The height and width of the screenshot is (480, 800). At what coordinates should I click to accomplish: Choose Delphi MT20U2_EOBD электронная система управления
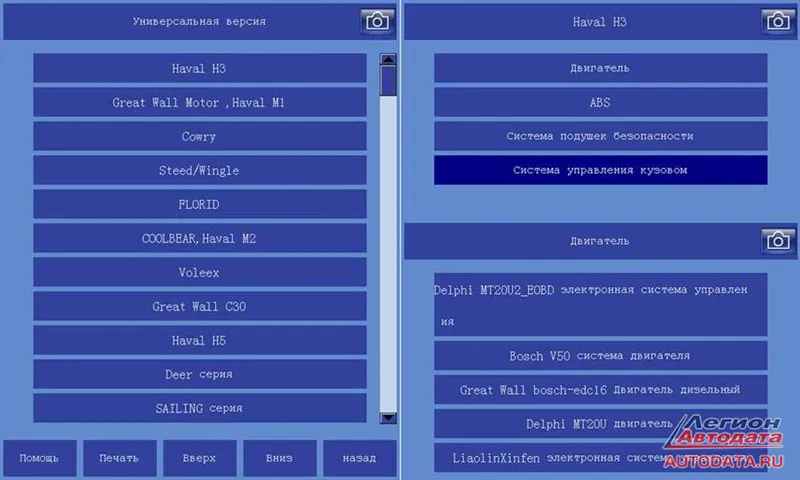[x=601, y=305]
